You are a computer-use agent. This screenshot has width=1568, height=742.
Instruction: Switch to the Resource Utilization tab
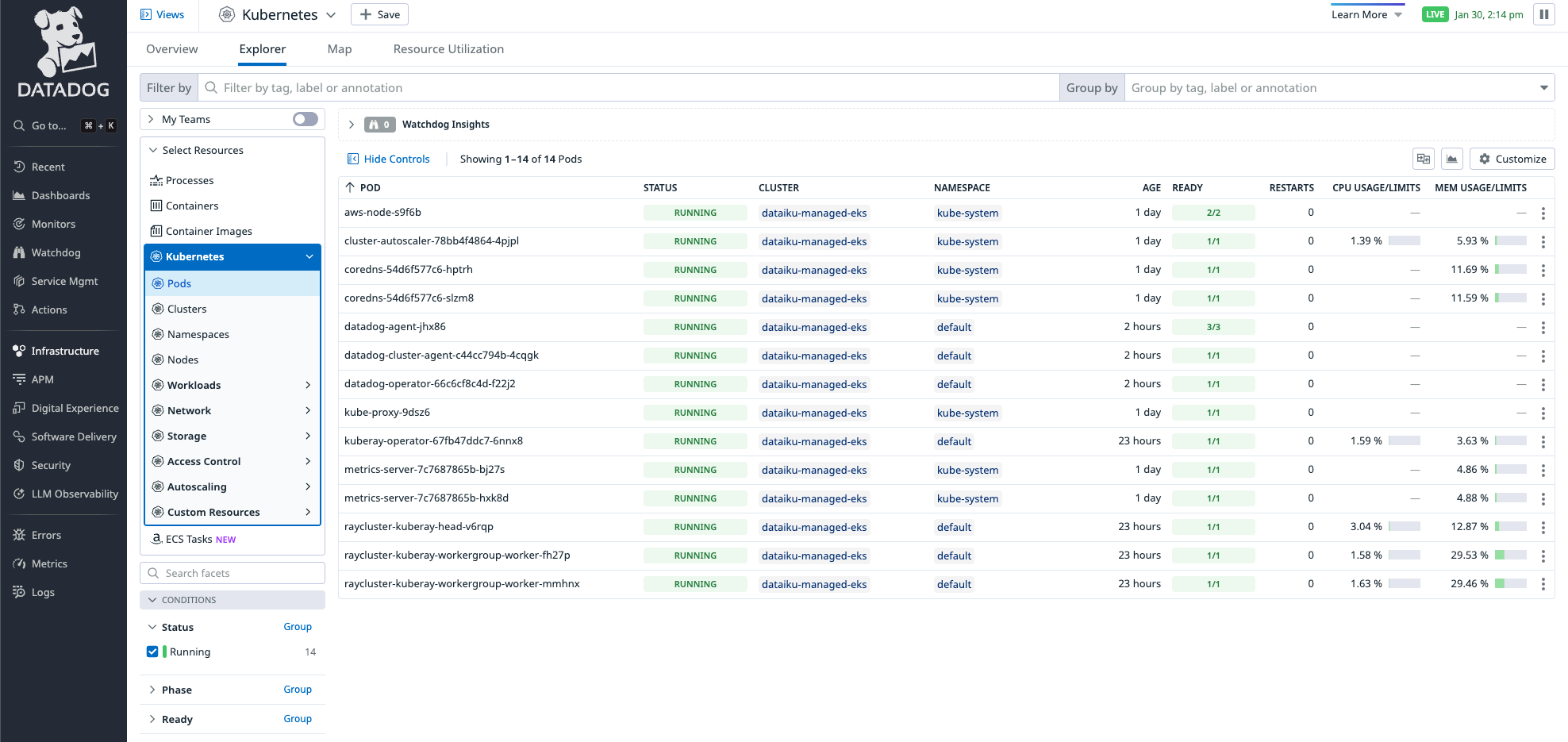(x=448, y=49)
